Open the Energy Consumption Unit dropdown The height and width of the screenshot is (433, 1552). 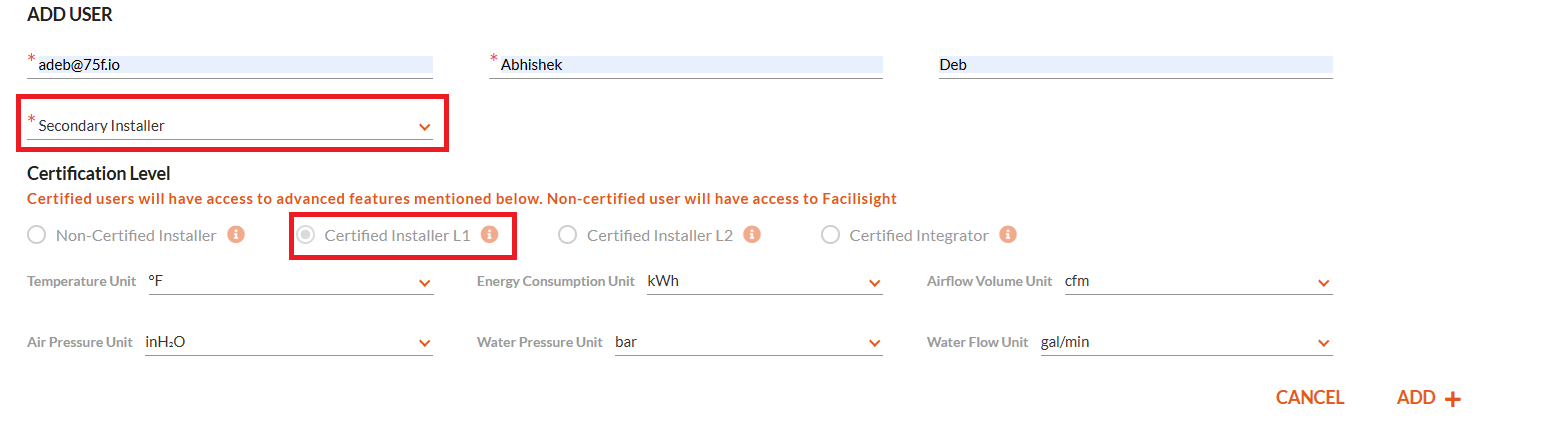coord(764,282)
